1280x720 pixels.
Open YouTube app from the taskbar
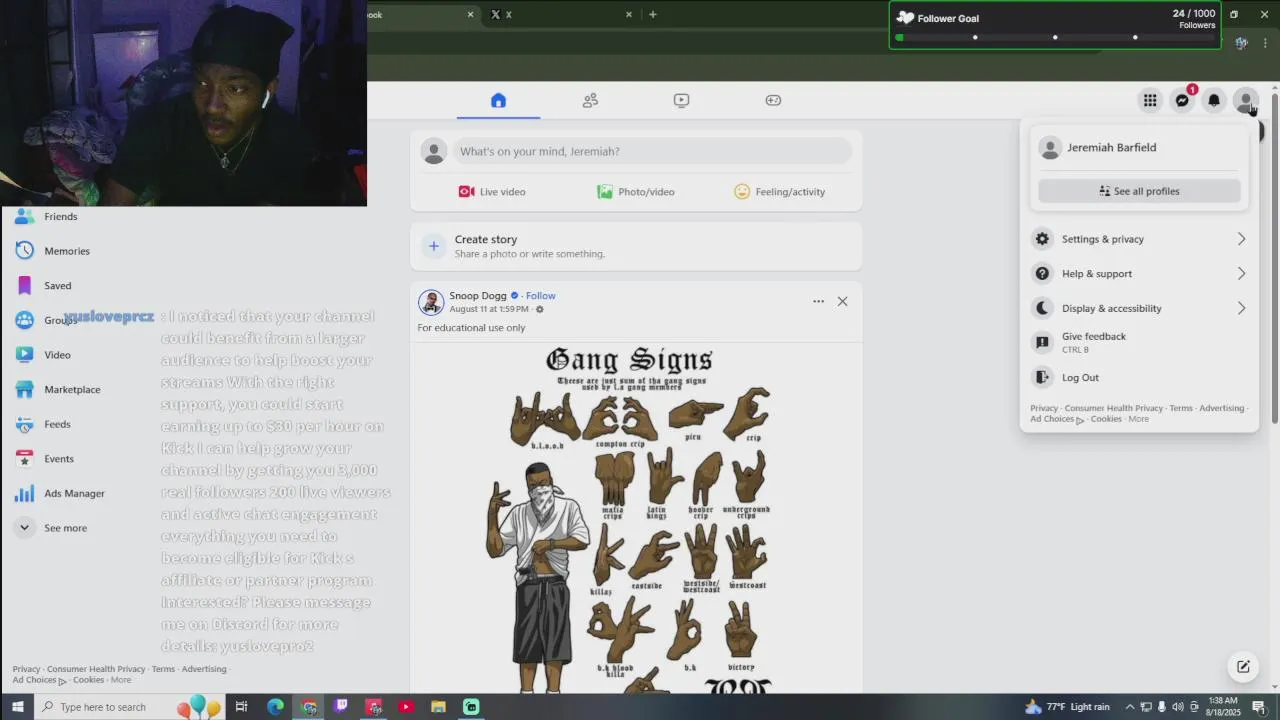tap(405, 707)
